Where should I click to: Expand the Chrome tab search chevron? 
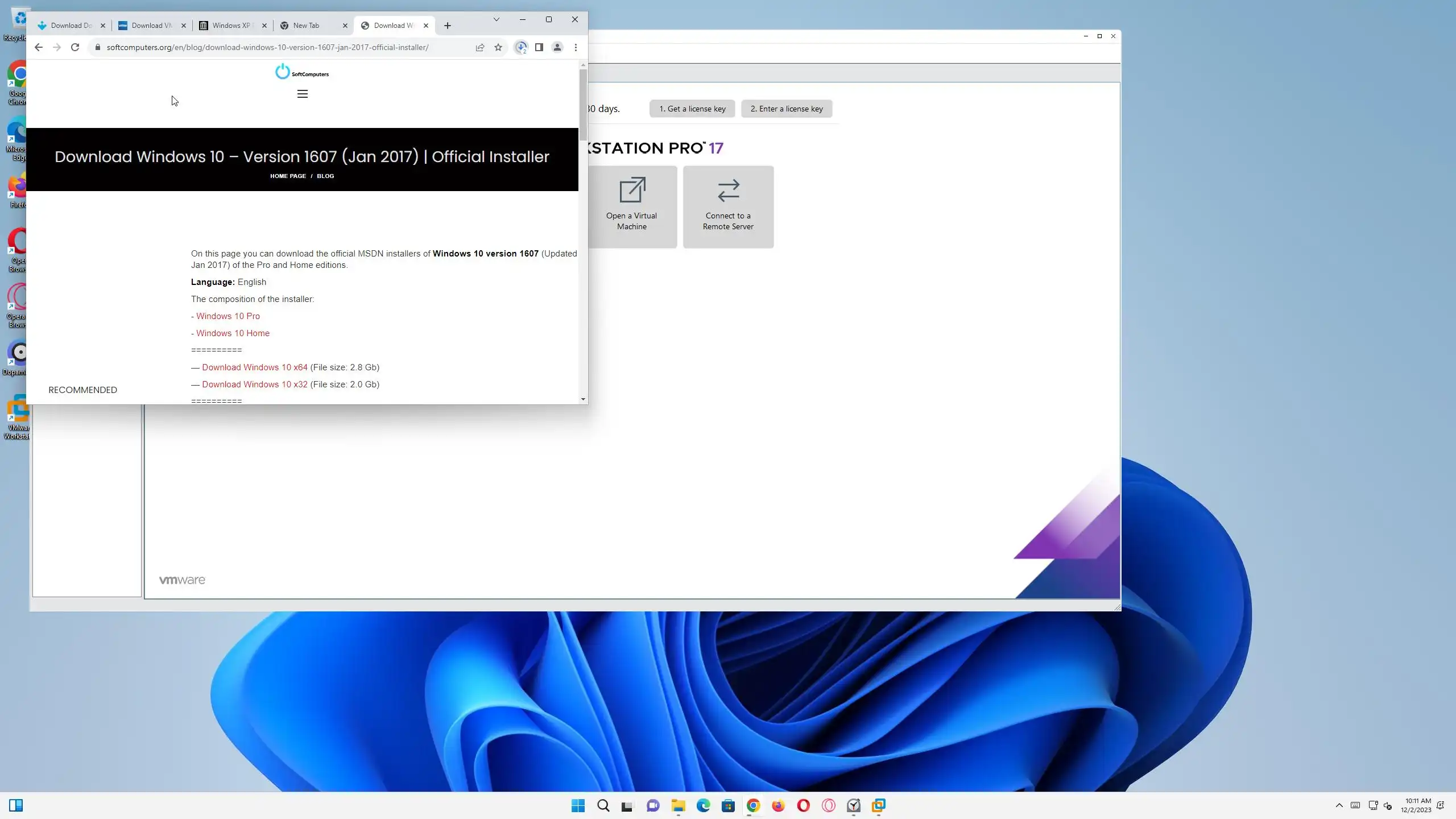(496, 19)
